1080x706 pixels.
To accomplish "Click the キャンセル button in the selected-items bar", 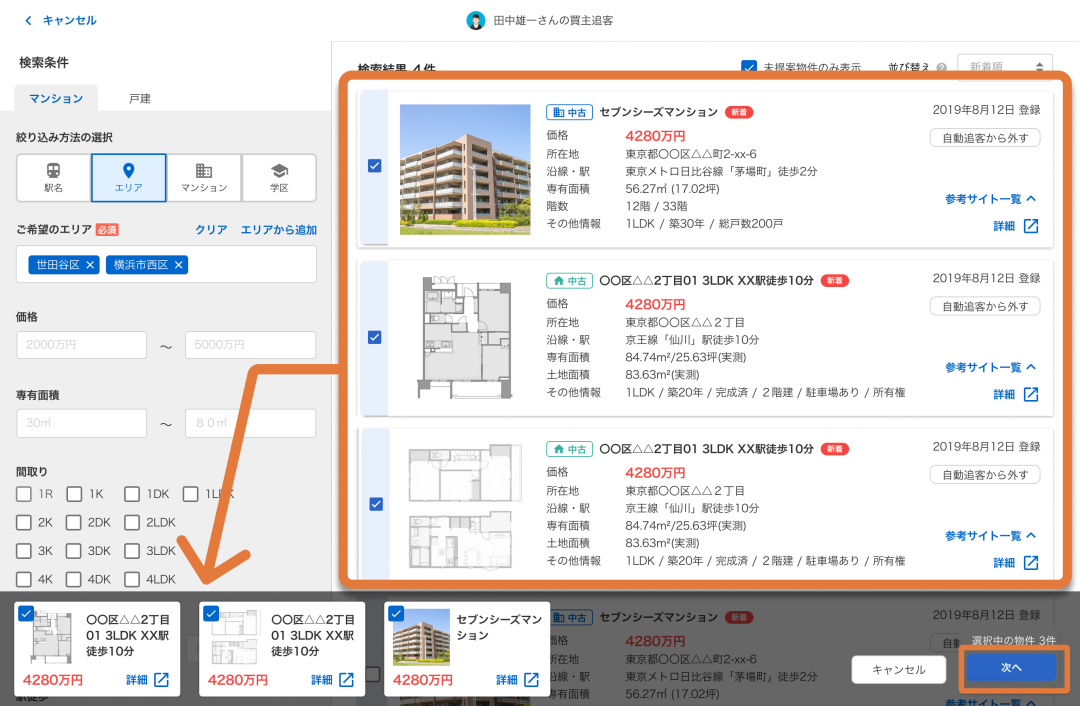I will (899, 669).
